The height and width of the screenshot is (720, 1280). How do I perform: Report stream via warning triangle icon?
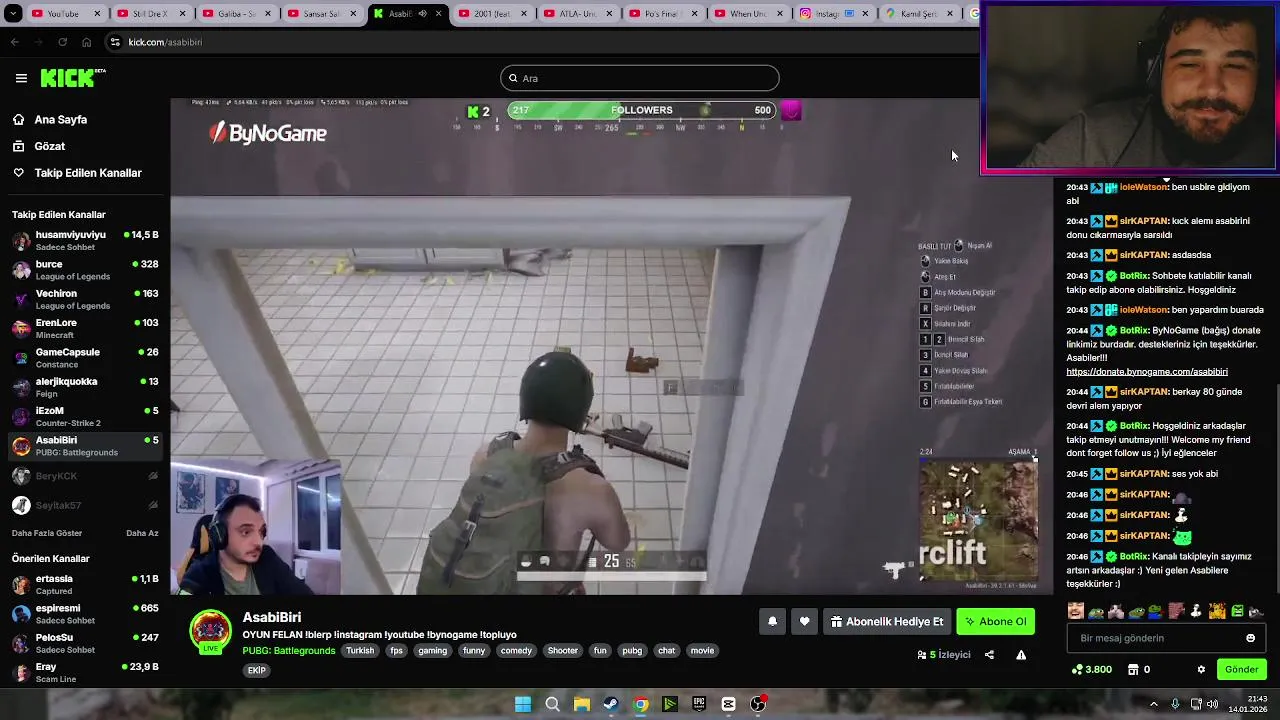tap(1021, 655)
